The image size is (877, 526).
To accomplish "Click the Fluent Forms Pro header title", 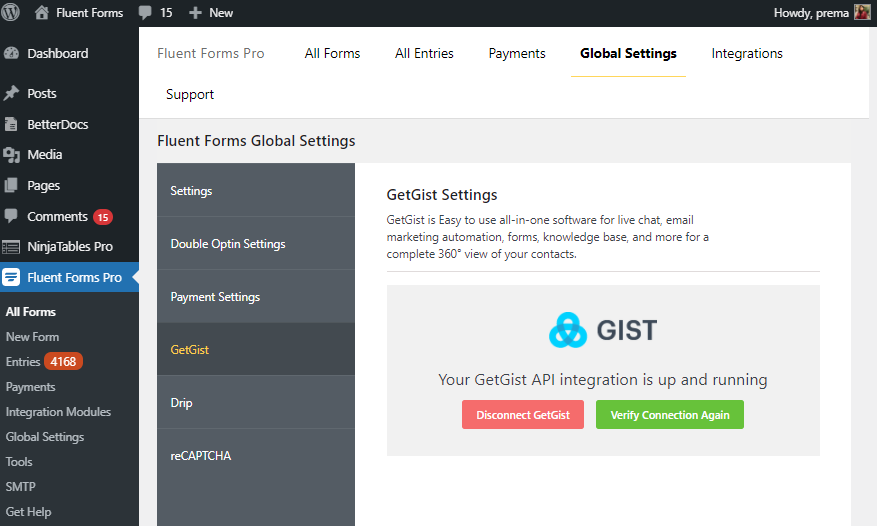I will (211, 53).
